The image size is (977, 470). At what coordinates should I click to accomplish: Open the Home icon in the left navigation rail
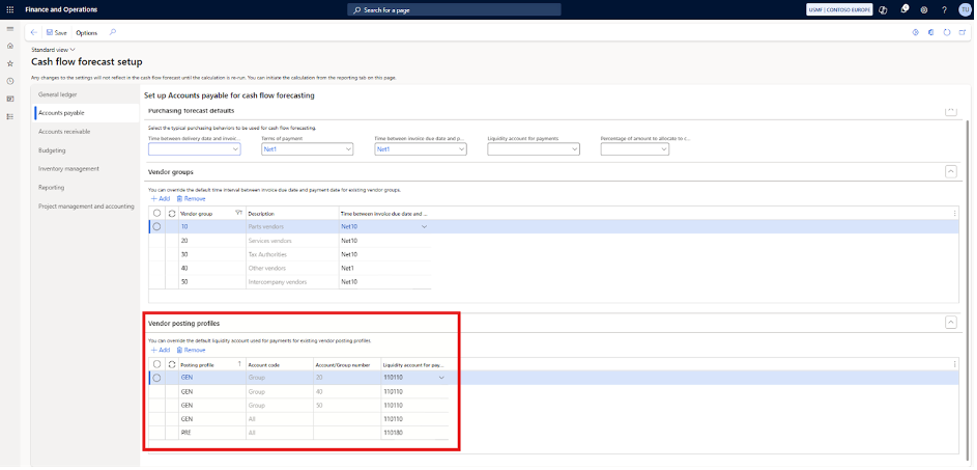coord(10,46)
